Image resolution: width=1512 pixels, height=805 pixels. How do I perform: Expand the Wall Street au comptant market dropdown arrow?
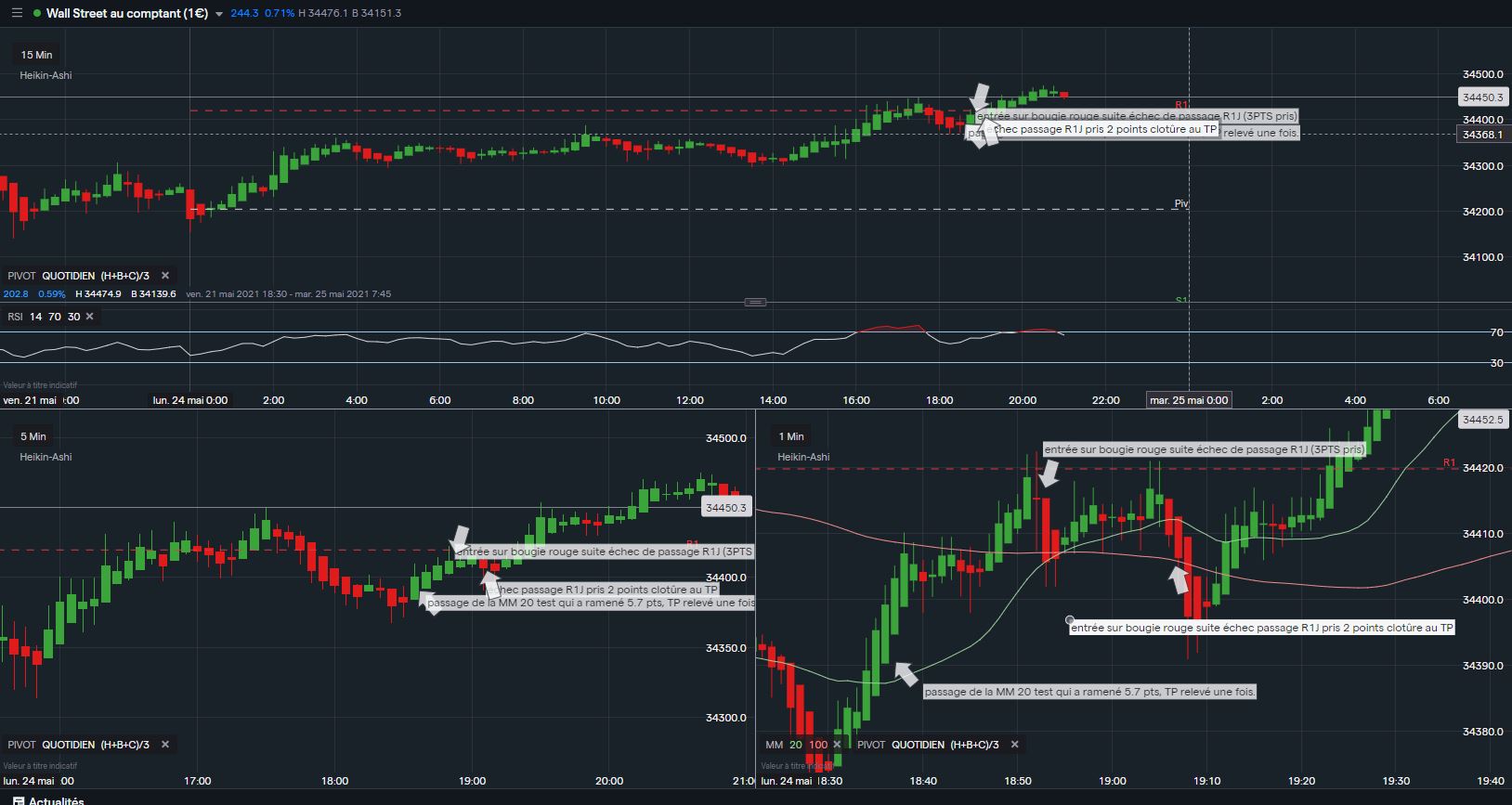219,14
